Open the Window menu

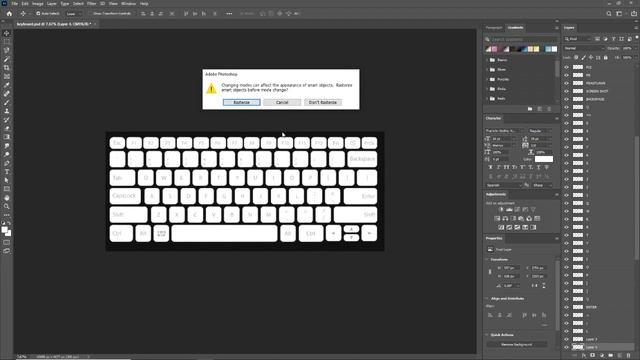click(x=128, y=4)
